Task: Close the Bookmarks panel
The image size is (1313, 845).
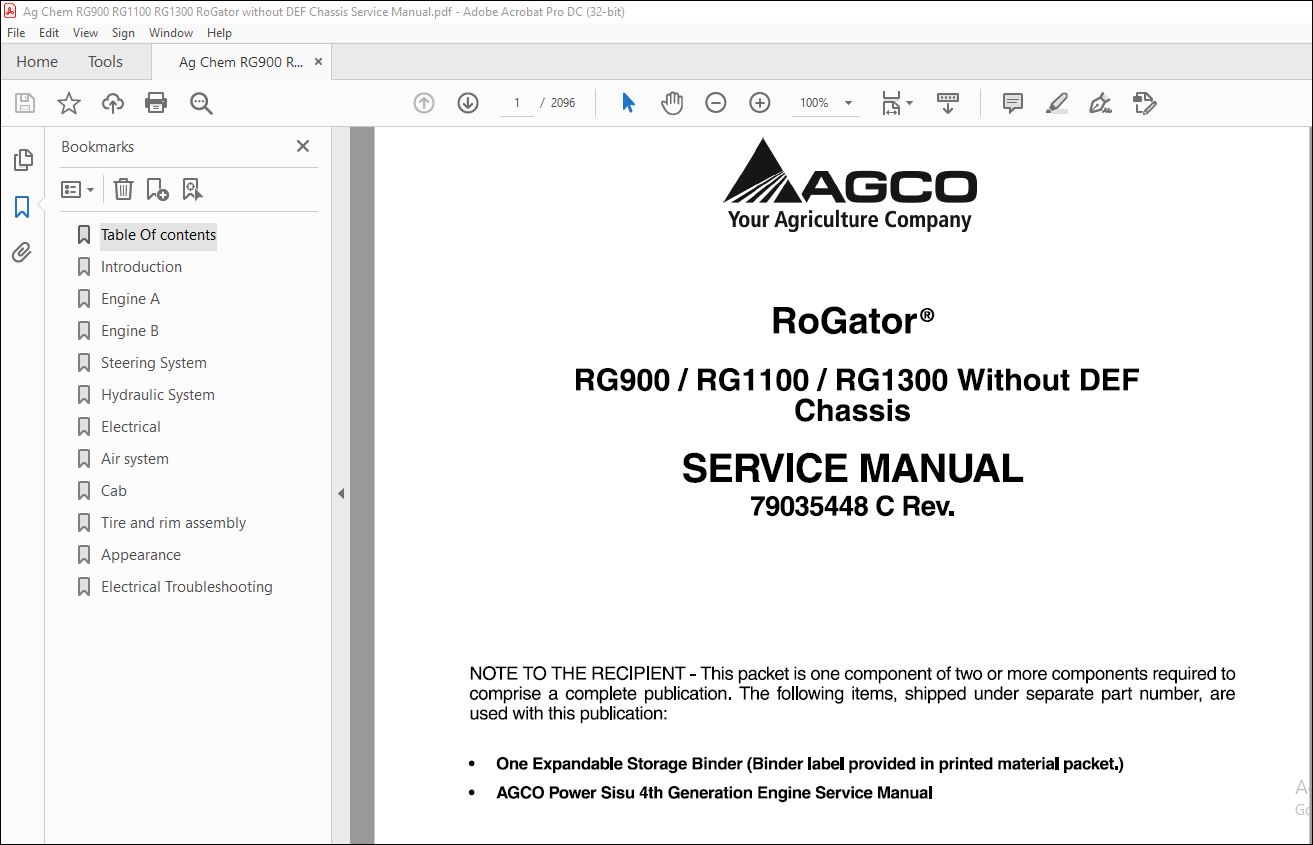Action: tap(303, 146)
